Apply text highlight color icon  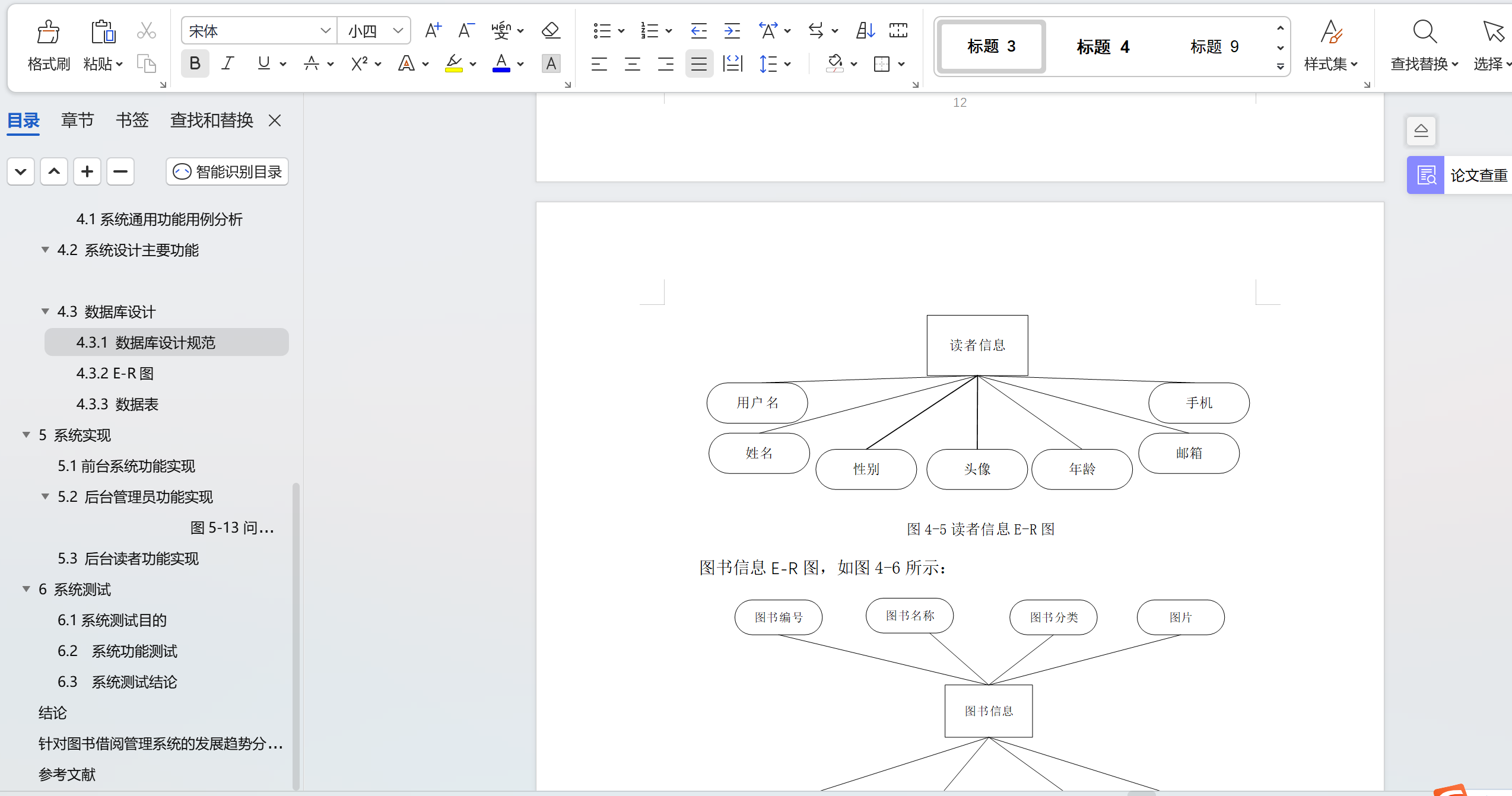[454, 63]
